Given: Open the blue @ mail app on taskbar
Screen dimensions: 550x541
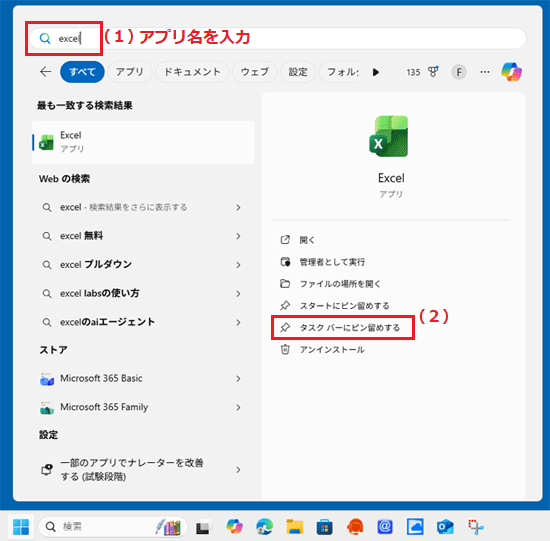Looking at the screenshot, I should [x=385, y=527].
